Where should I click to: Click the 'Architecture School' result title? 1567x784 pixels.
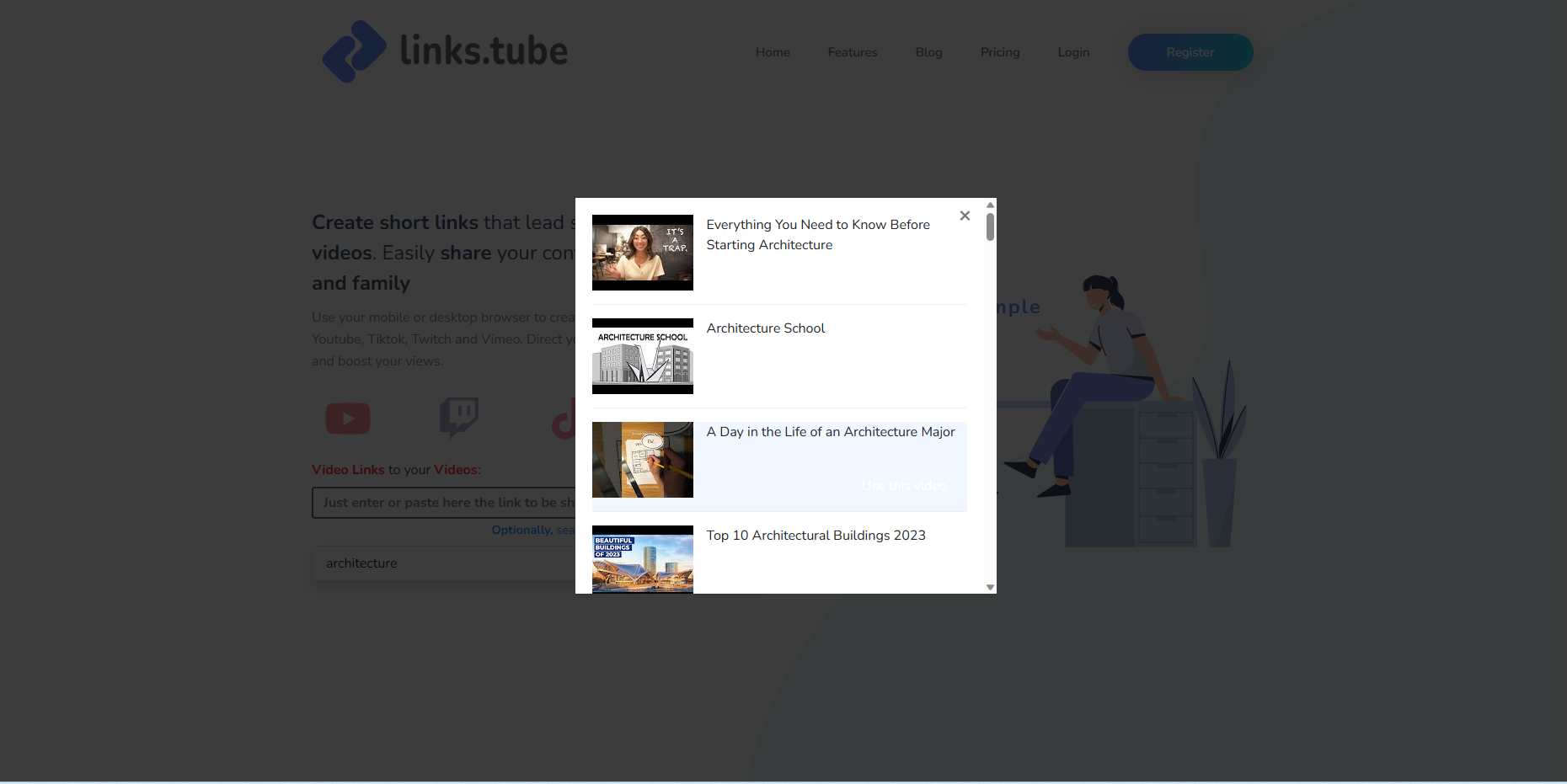pos(766,328)
